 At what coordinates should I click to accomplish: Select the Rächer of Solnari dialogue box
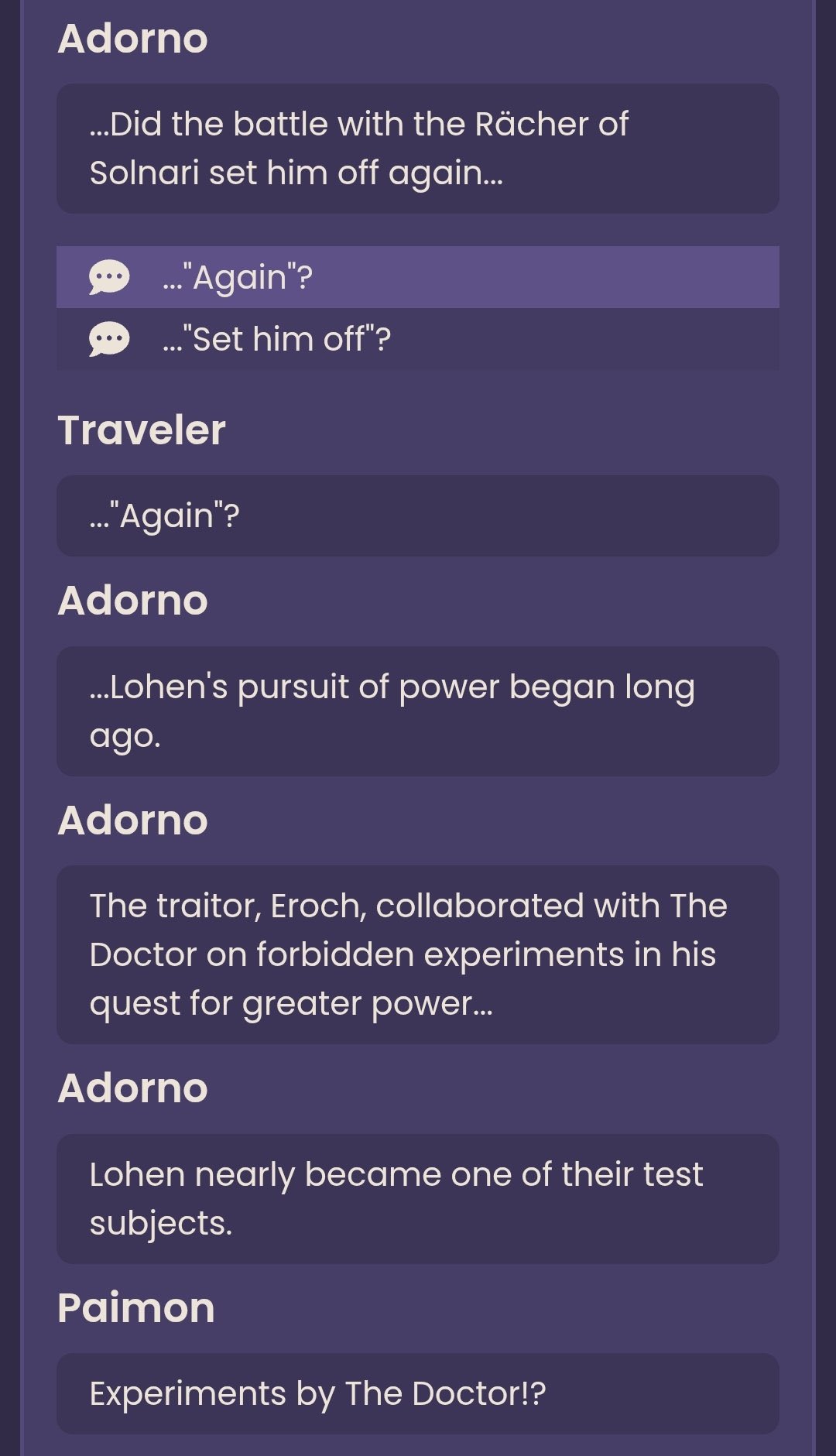(x=418, y=149)
